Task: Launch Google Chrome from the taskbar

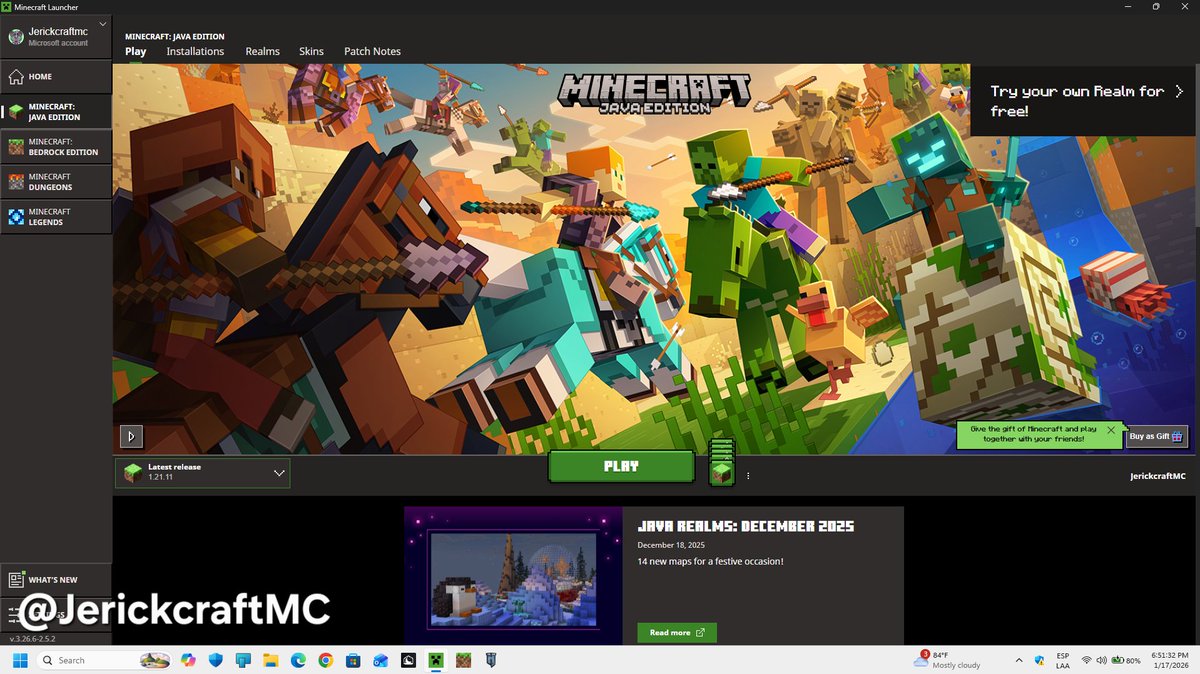Action: (325, 660)
